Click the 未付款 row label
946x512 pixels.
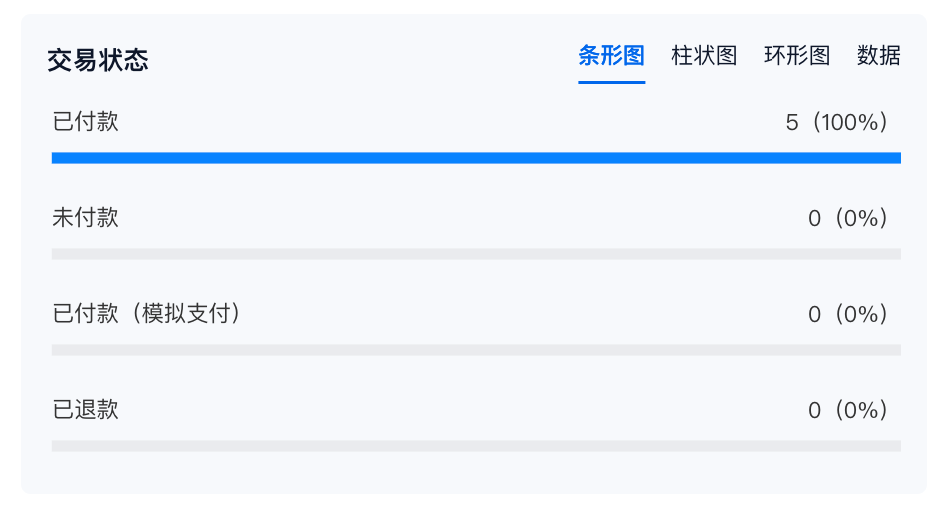(x=85, y=217)
